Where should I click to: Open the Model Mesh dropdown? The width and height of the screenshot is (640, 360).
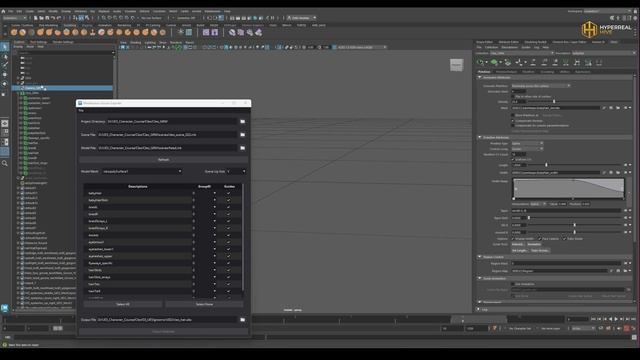(142, 171)
